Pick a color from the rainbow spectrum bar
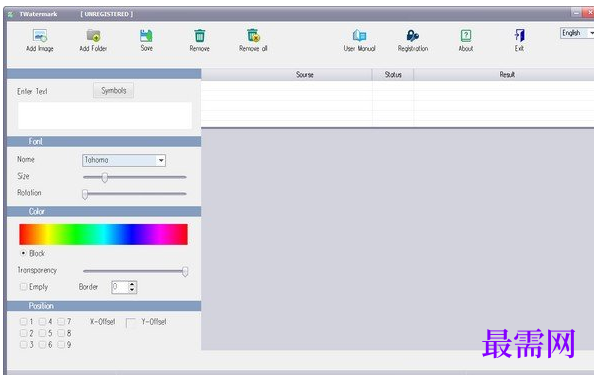This screenshot has height=375, width=594. click(x=103, y=234)
